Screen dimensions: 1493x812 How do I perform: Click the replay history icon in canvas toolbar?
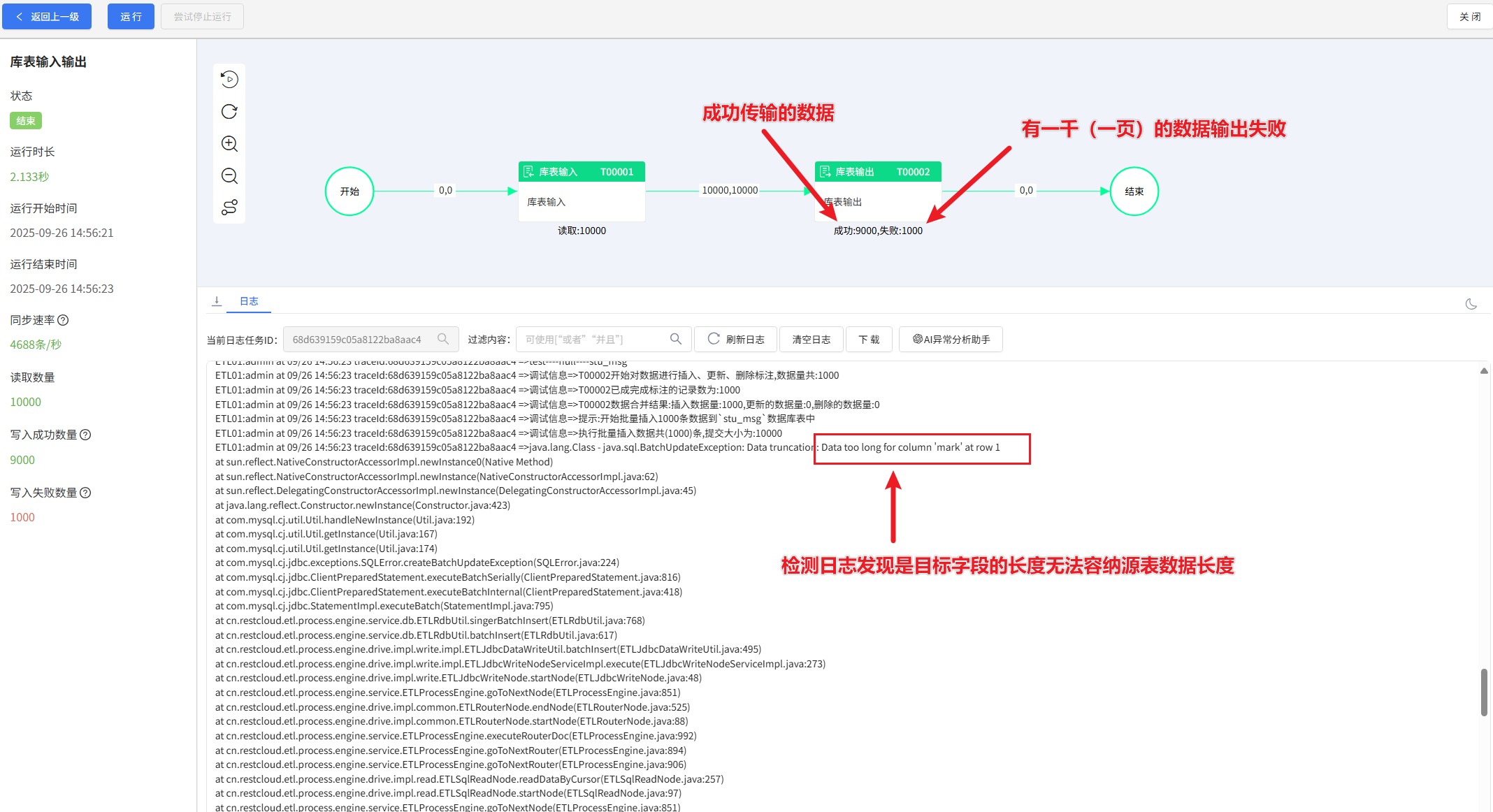click(229, 80)
